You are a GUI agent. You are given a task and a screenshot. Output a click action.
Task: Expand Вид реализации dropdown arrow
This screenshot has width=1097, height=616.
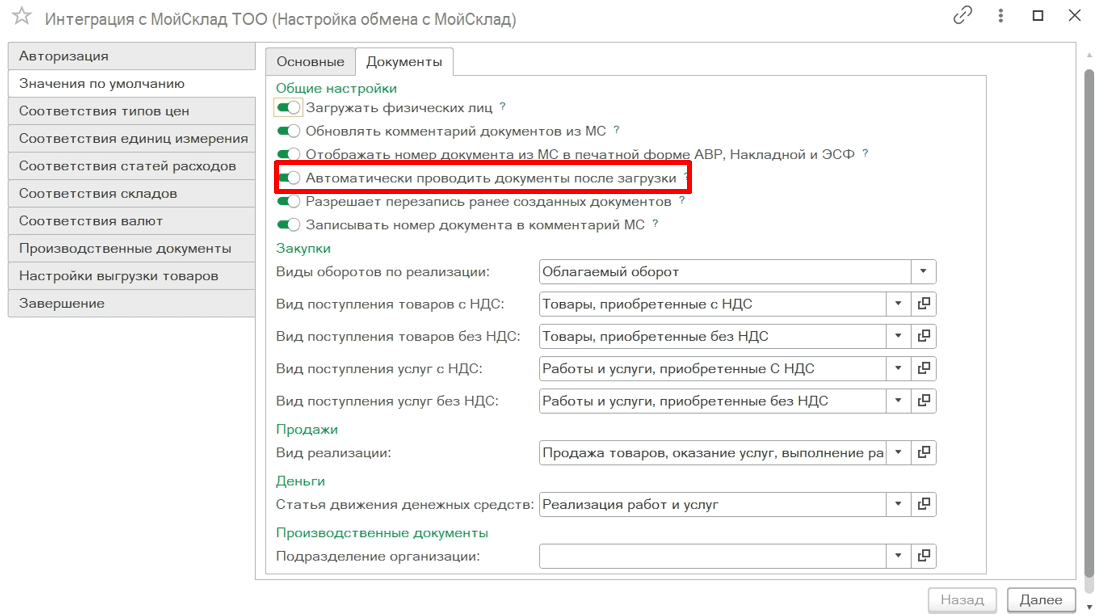point(898,452)
